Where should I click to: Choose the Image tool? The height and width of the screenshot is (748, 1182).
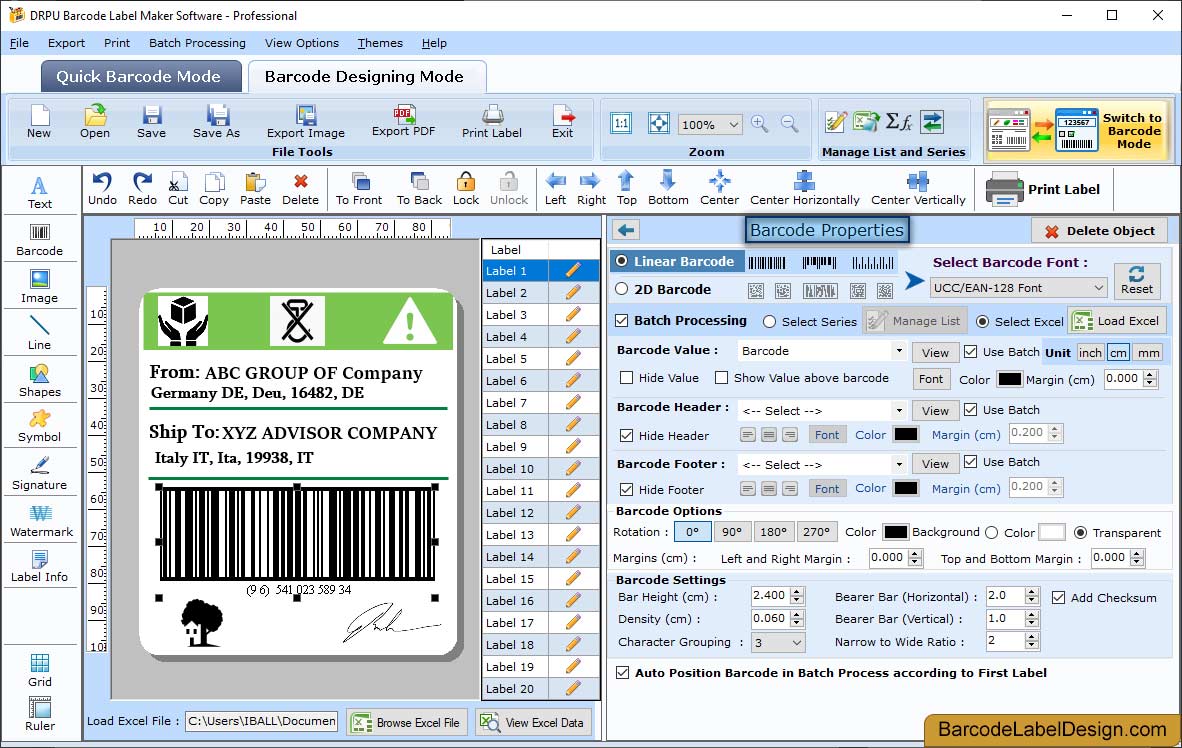point(39,287)
